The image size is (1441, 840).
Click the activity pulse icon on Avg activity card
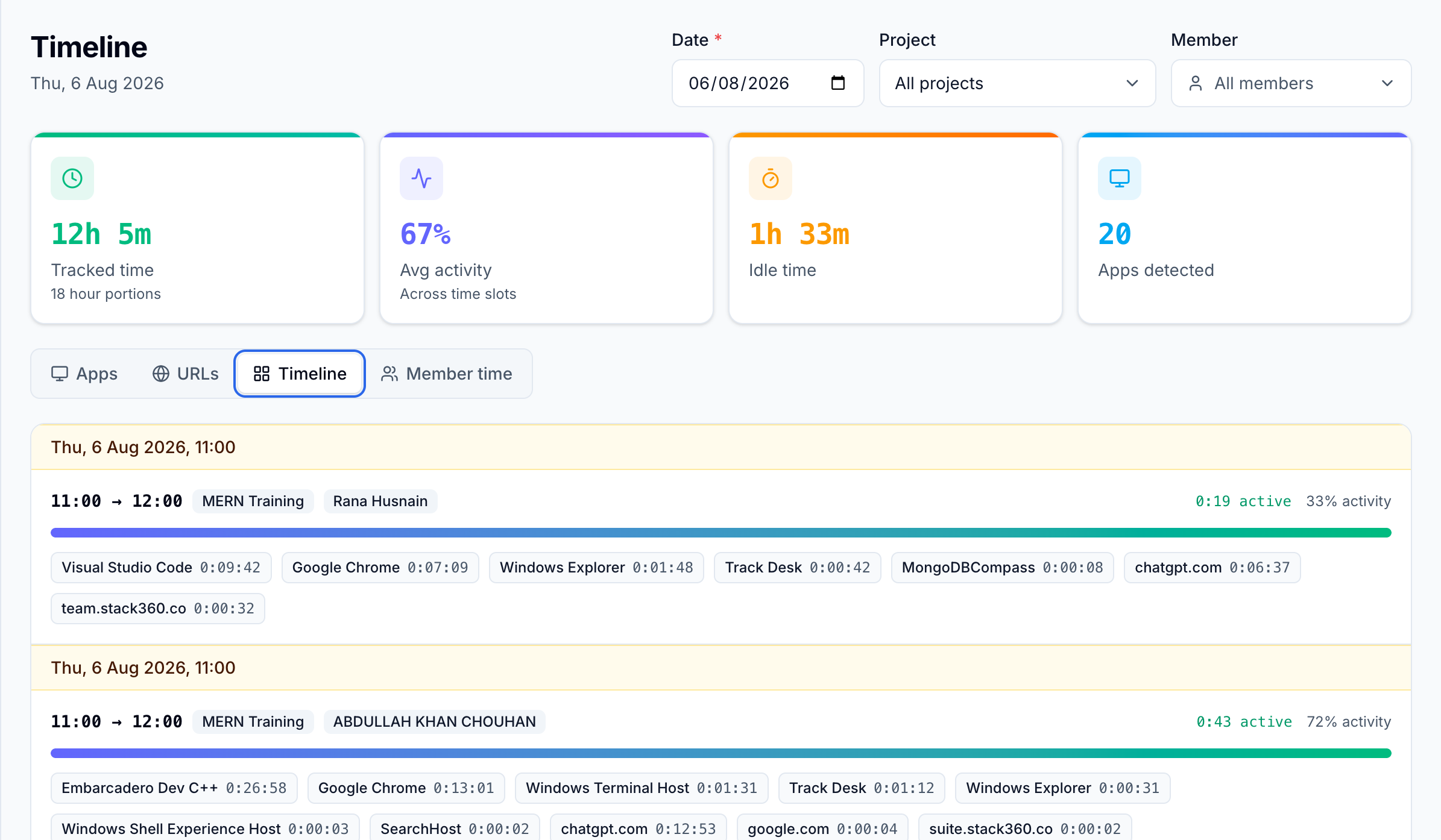(x=421, y=178)
